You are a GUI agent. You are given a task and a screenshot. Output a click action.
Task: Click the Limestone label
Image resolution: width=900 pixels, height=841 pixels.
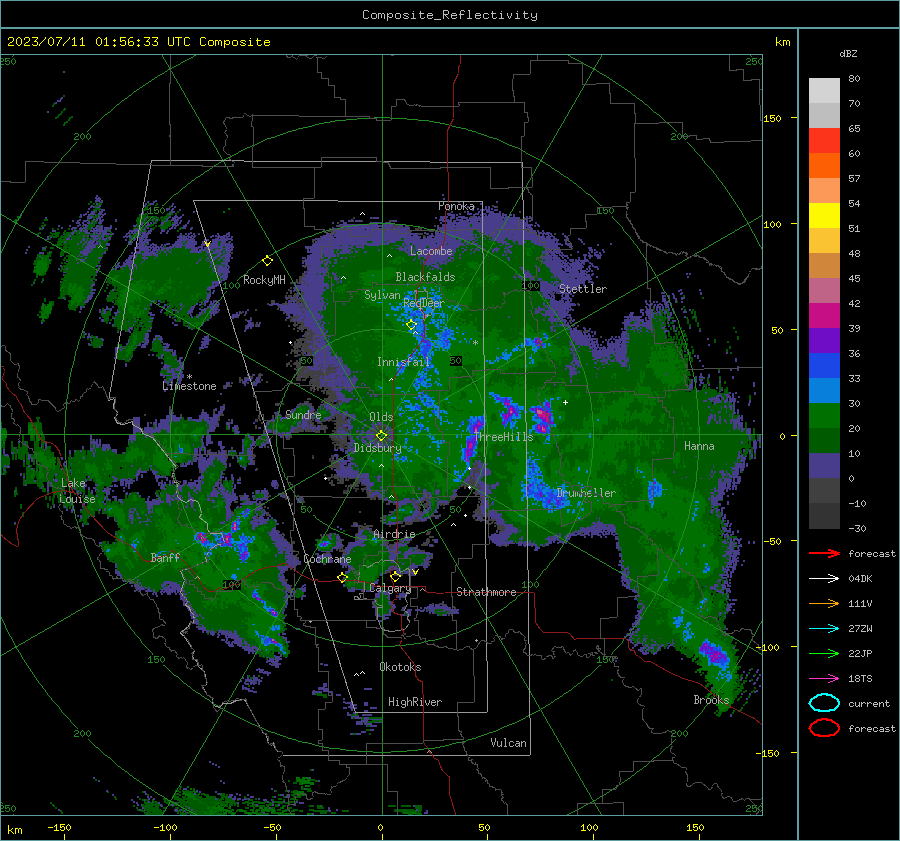[189, 386]
